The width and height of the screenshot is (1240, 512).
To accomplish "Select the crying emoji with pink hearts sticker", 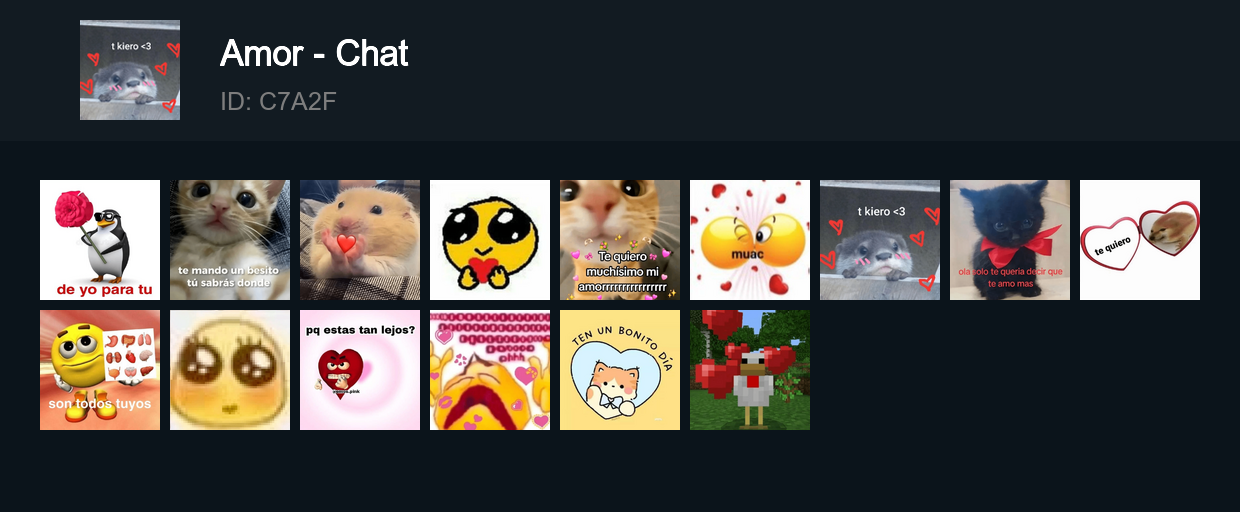I will pos(490,370).
